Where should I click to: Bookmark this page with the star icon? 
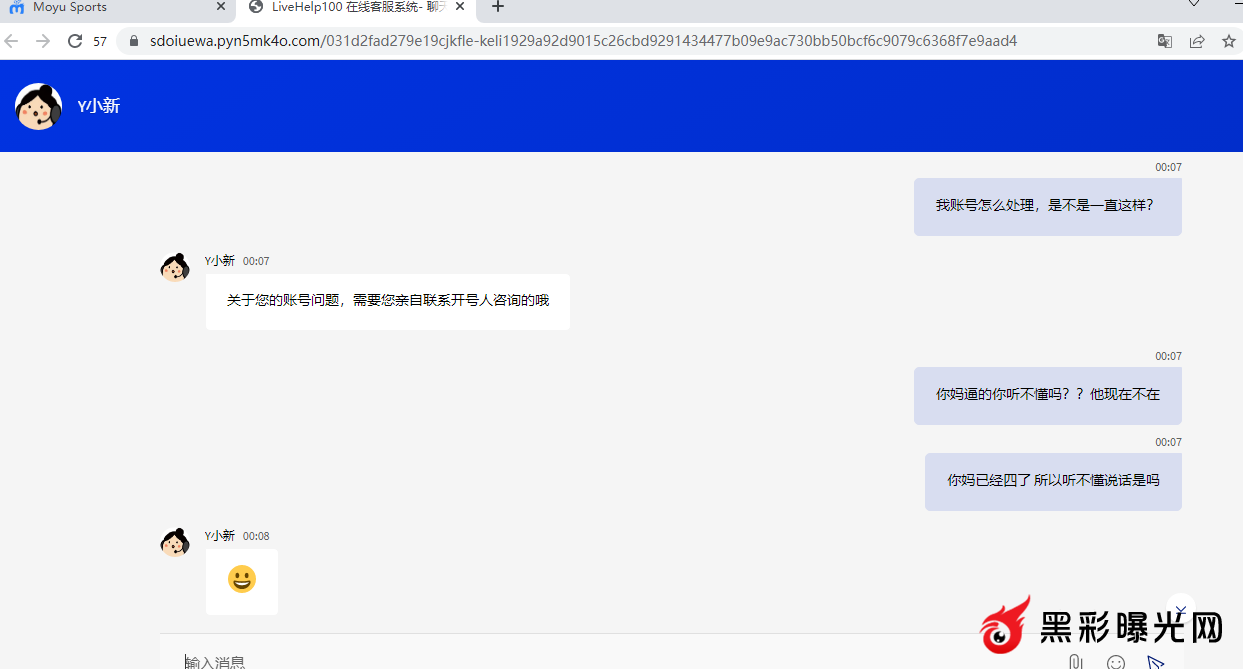pos(1229,41)
